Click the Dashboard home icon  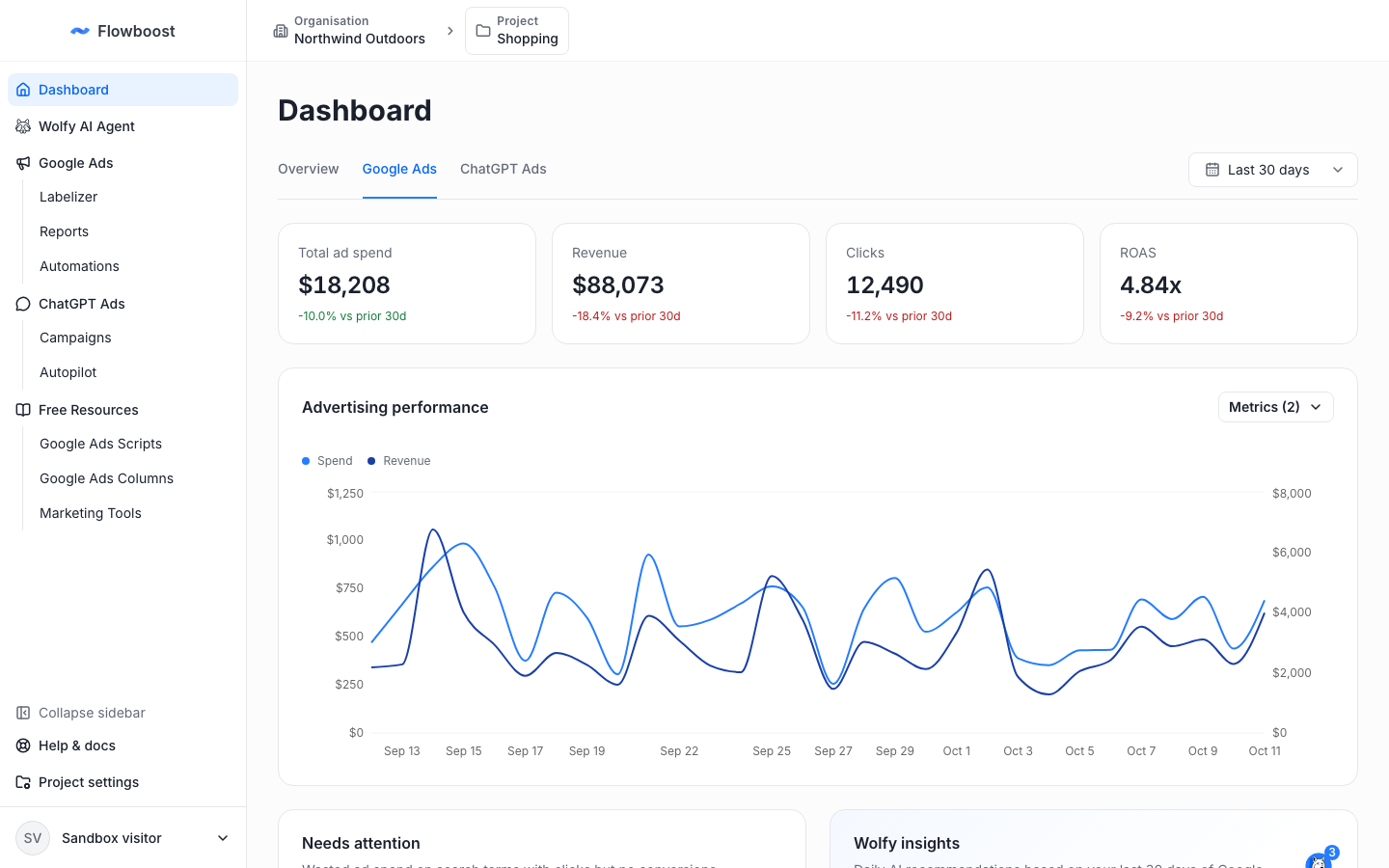(x=23, y=90)
